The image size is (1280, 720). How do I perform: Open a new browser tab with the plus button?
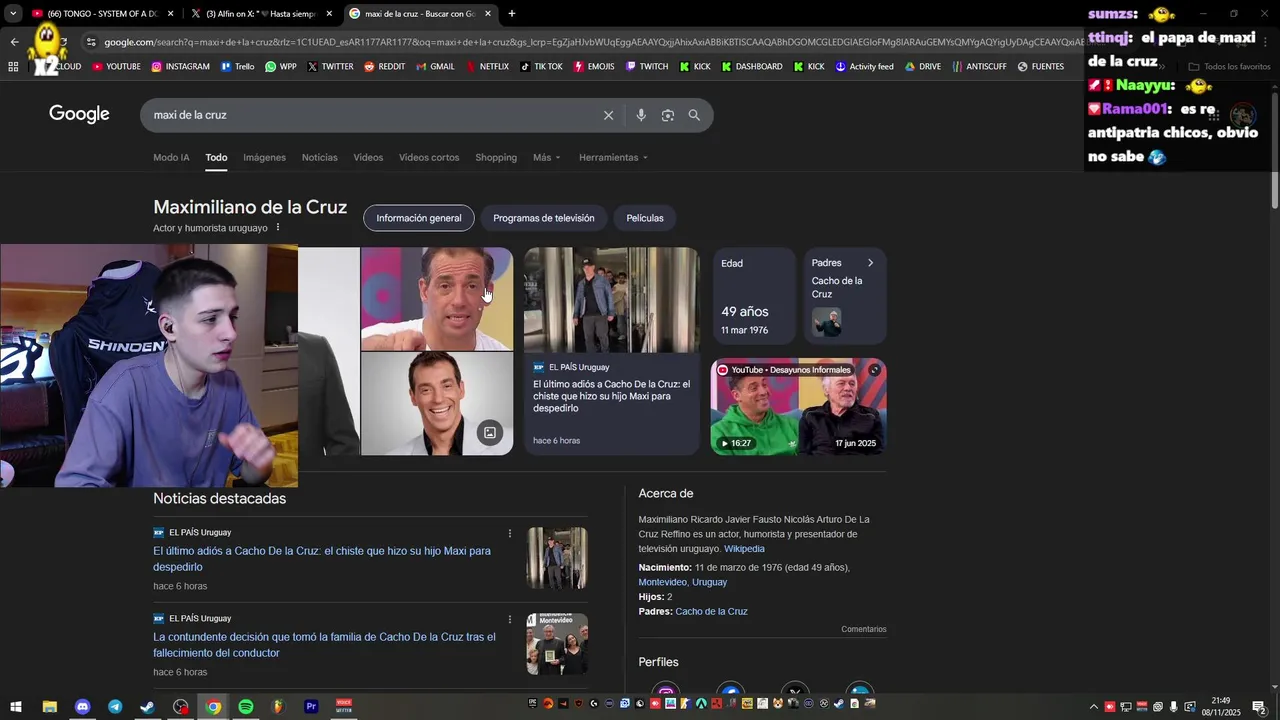512,14
